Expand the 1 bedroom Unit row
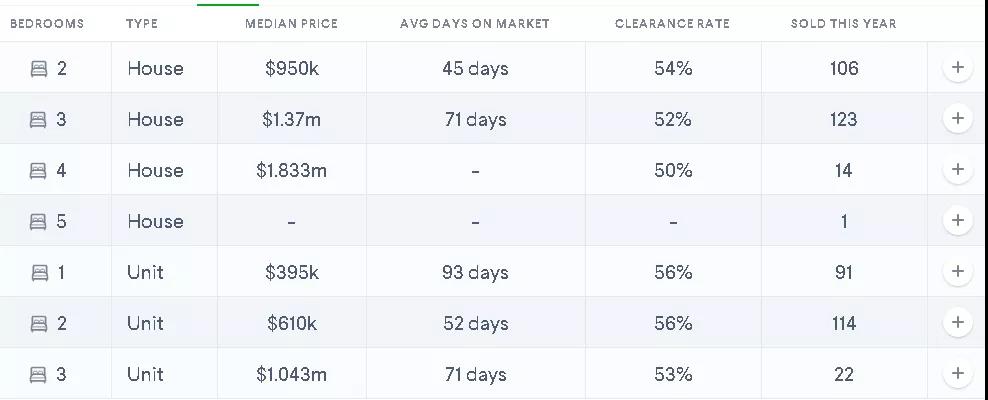Image resolution: width=988 pixels, height=400 pixels. tap(957, 272)
